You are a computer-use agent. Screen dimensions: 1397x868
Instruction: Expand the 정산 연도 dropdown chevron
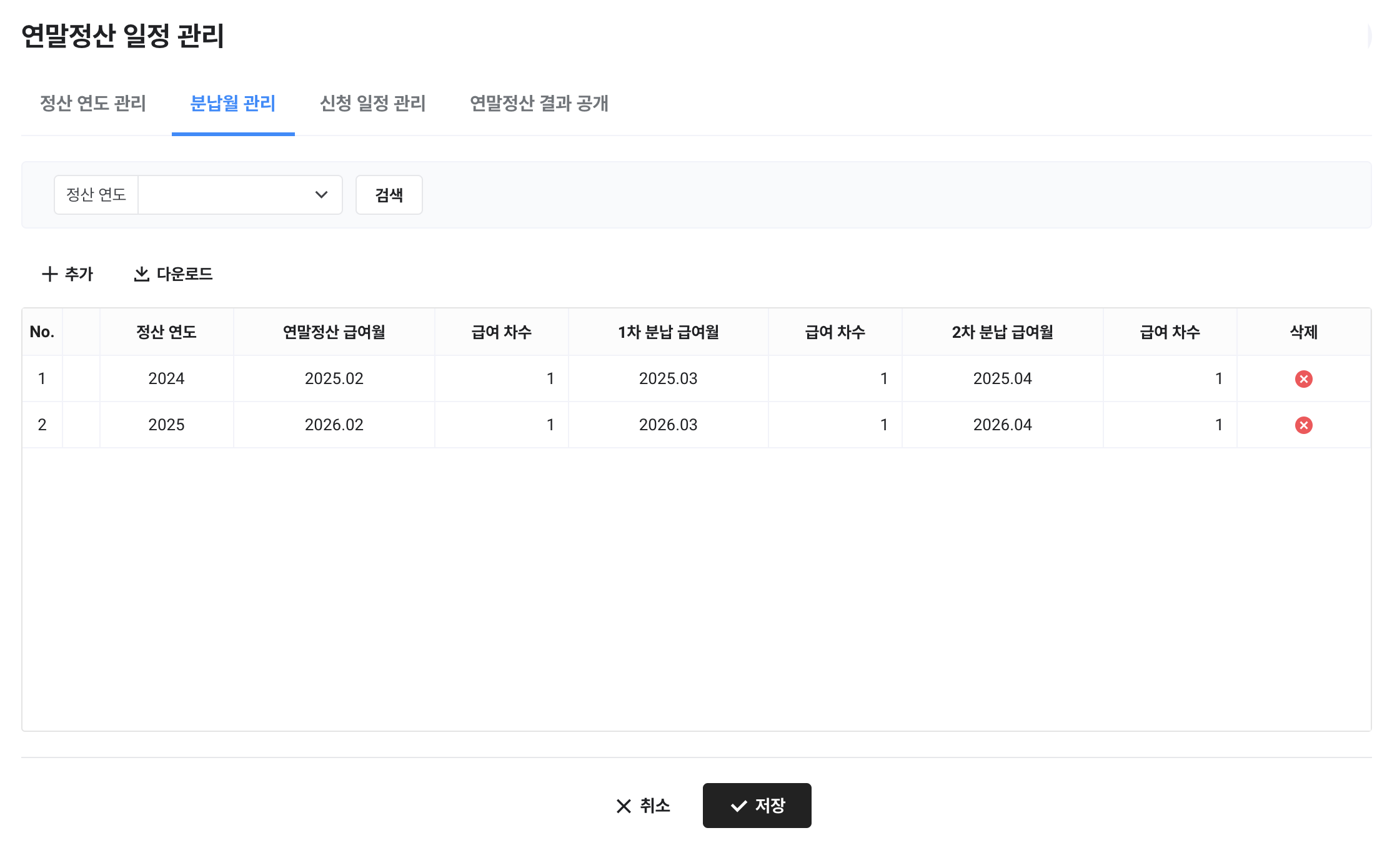point(321,195)
